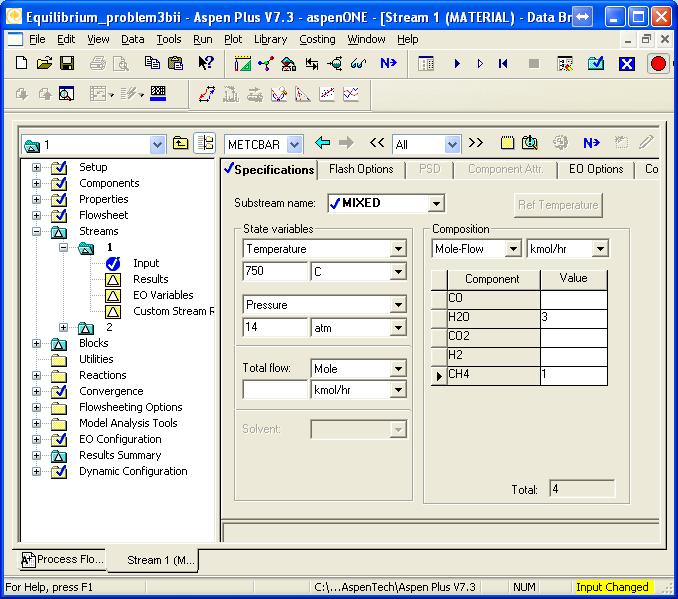Click the temperature value field 750
The height and width of the screenshot is (599, 678).
pos(275,271)
